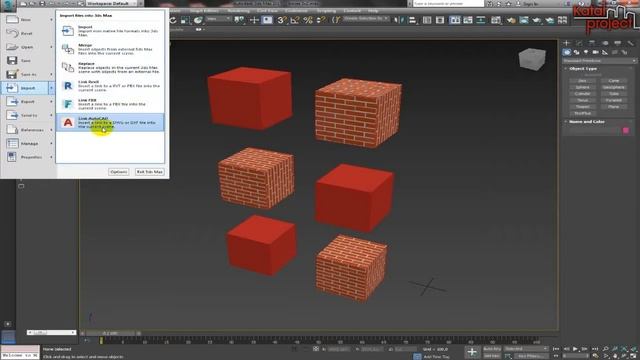
Task: Open the View reference coordinate dropdown
Action: (218, 19)
